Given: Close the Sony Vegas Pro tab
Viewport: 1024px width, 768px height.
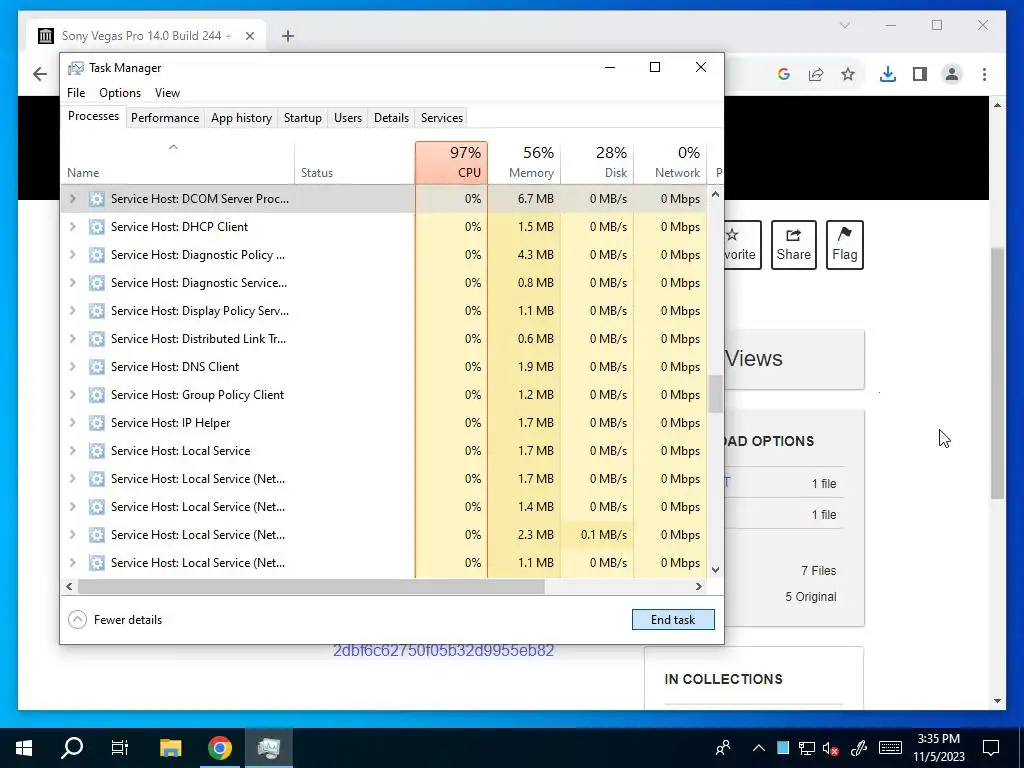Looking at the screenshot, I should pyautogui.click(x=249, y=36).
